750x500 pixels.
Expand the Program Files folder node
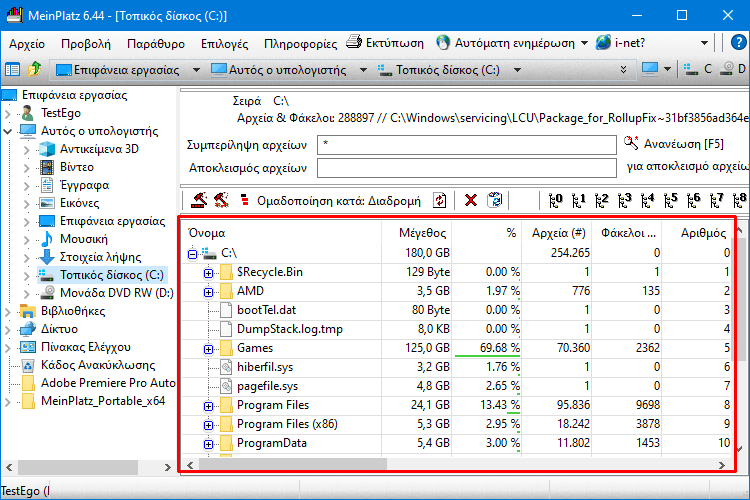[x=208, y=406]
